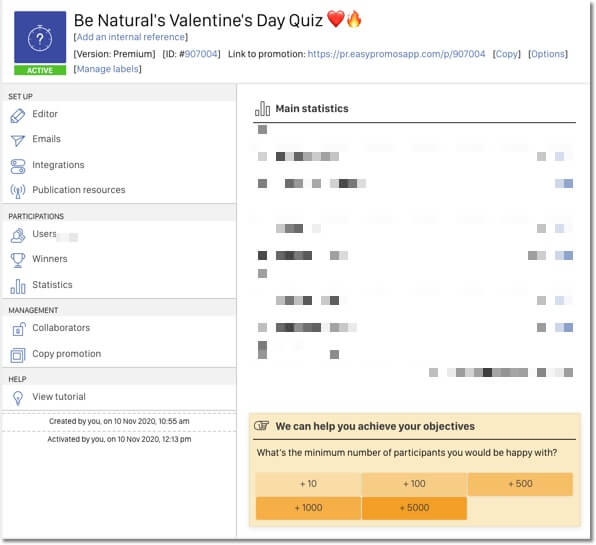
Task: Click Add an internal reference link
Action: pyautogui.click(x=131, y=37)
